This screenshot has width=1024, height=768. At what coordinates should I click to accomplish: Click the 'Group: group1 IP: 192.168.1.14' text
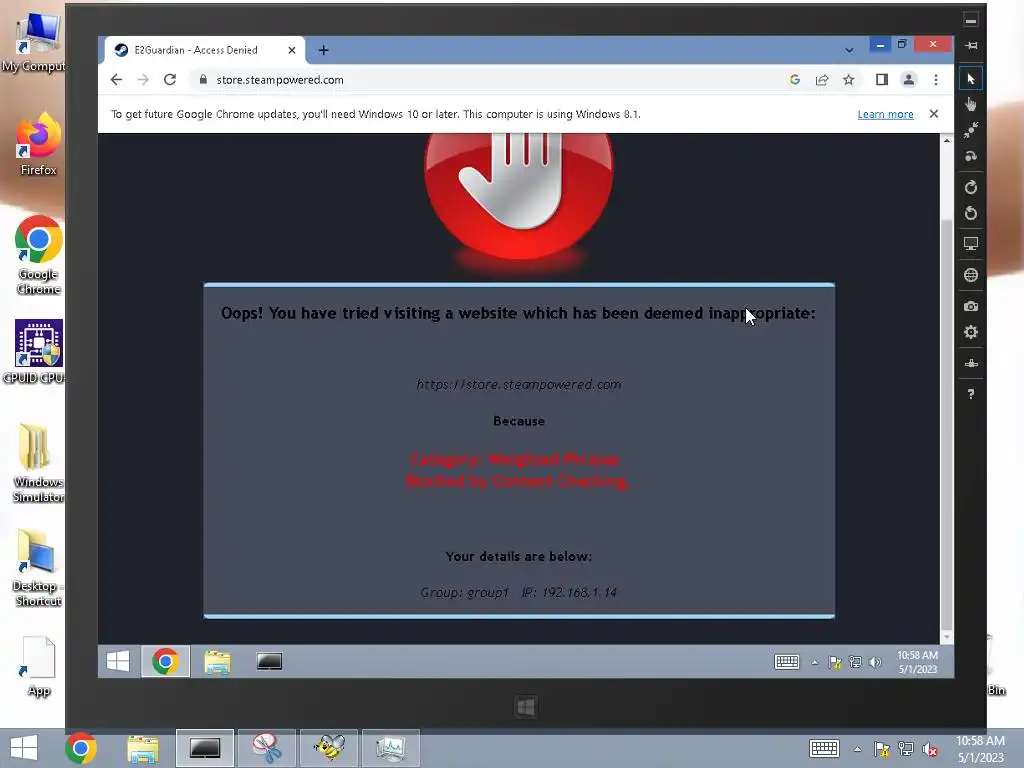[519, 592]
